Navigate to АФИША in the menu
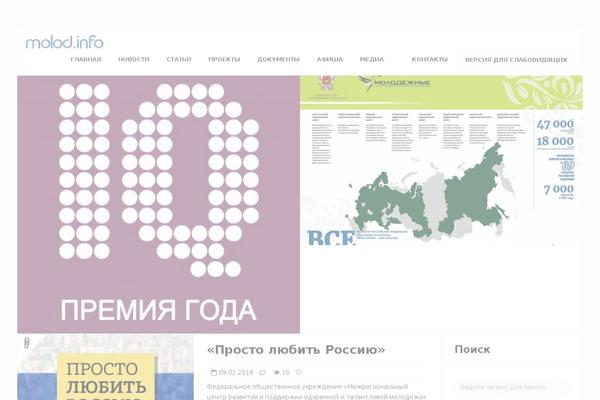Viewport: 600px width, 400px height. pyautogui.click(x=329, y=59)
